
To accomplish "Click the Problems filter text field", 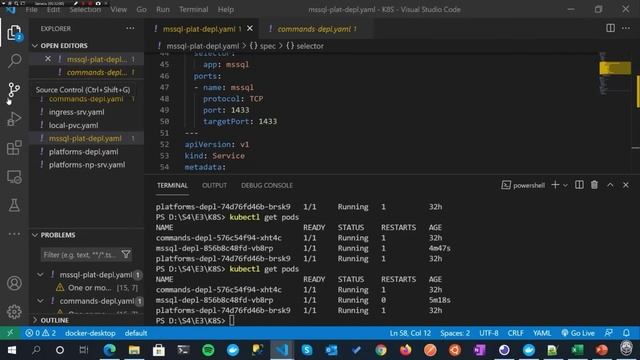I will [x=80, y=255].
